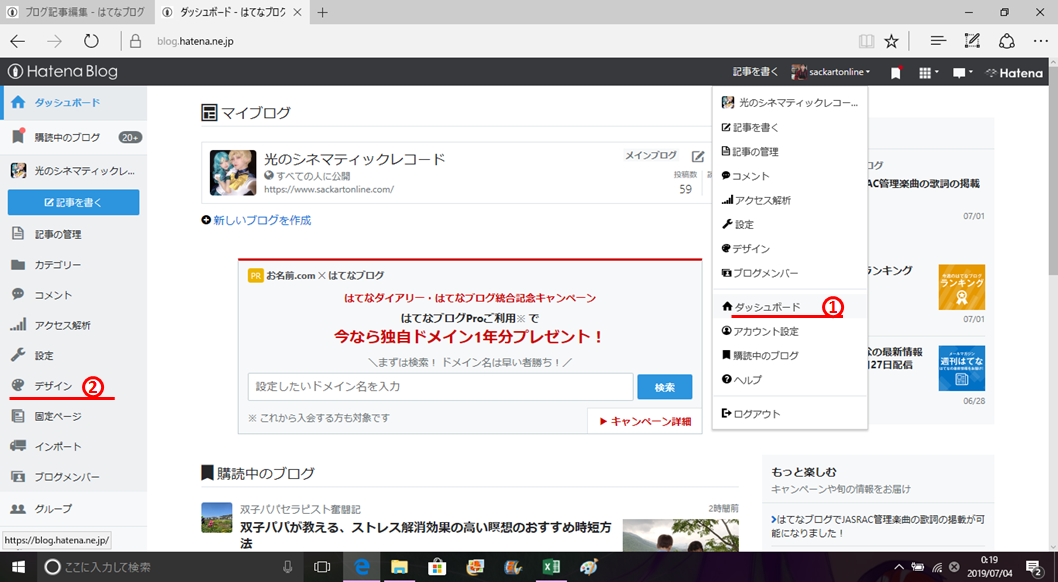Click the Hatena logo at top right

point(1013,73)
